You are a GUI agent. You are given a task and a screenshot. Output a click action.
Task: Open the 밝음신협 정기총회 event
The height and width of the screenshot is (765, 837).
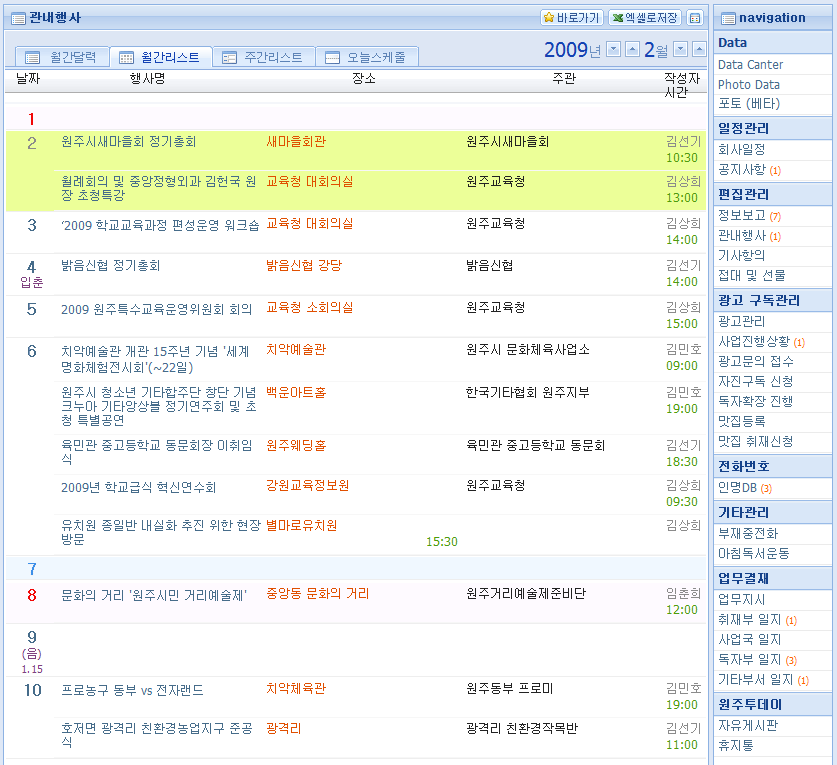[110, 266]
